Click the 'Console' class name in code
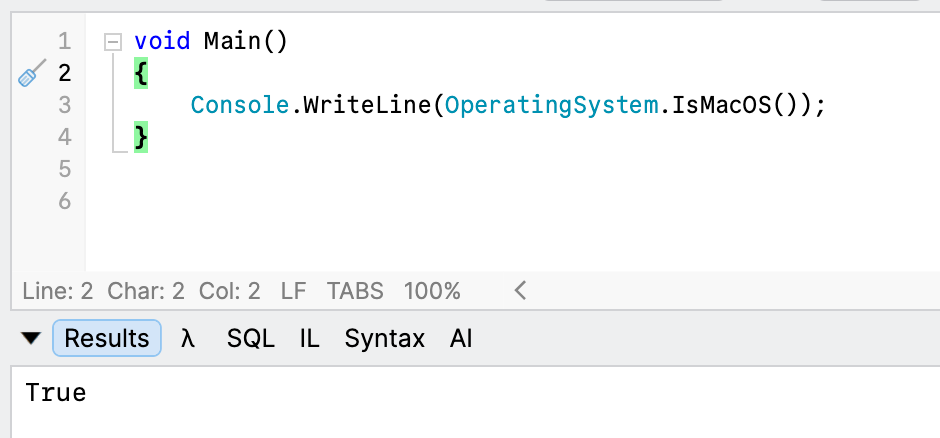This screenshot has height=438, width=940. tap(240, 105)
